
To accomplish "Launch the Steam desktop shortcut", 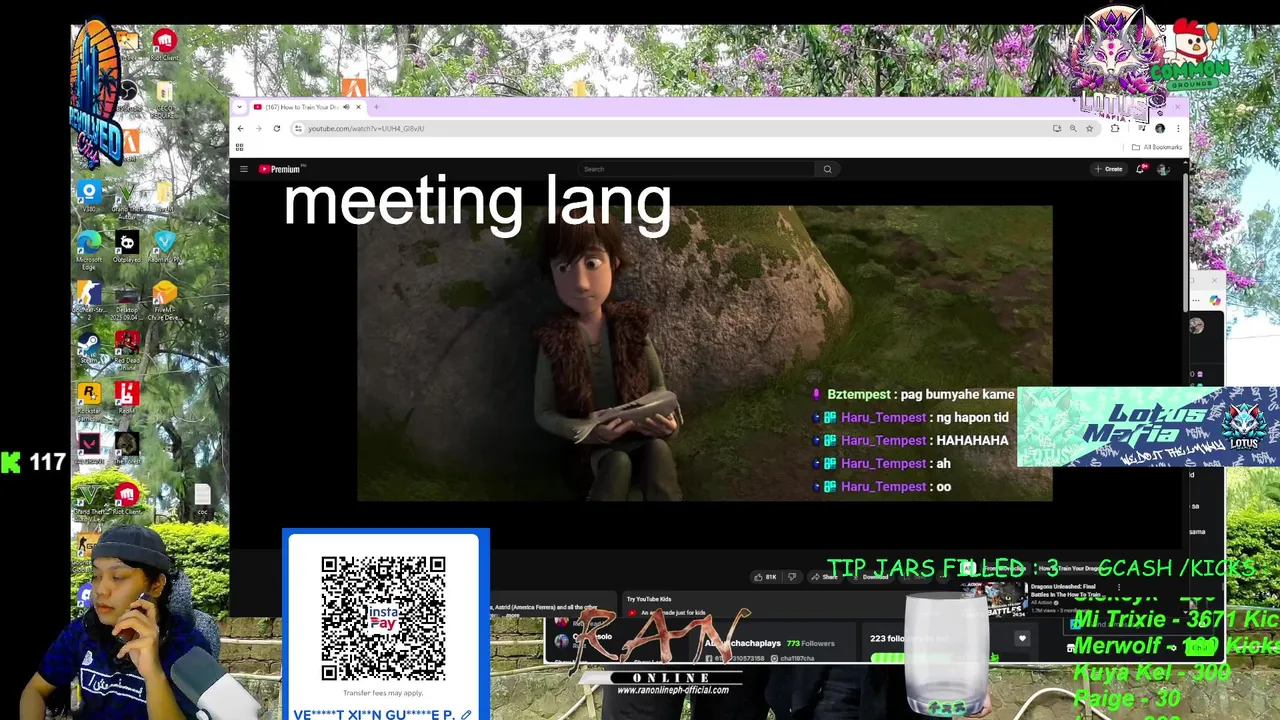I will [x=89, y=349].
